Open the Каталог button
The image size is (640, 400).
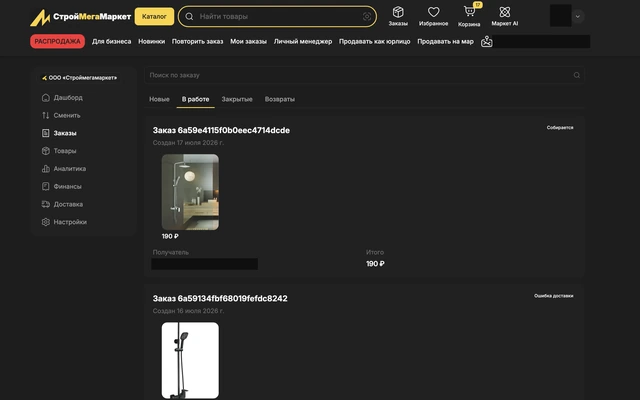154,16
